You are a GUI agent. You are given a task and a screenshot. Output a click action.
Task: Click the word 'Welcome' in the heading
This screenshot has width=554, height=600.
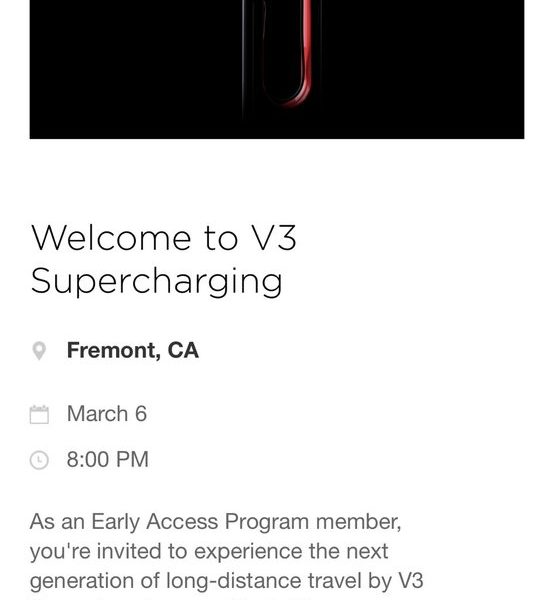[x=111, y=238]
